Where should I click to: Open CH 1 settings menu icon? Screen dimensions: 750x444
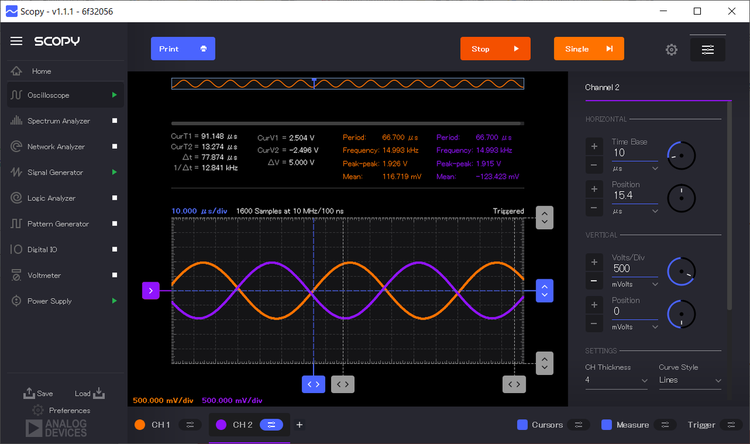click(x=190, y=425)
